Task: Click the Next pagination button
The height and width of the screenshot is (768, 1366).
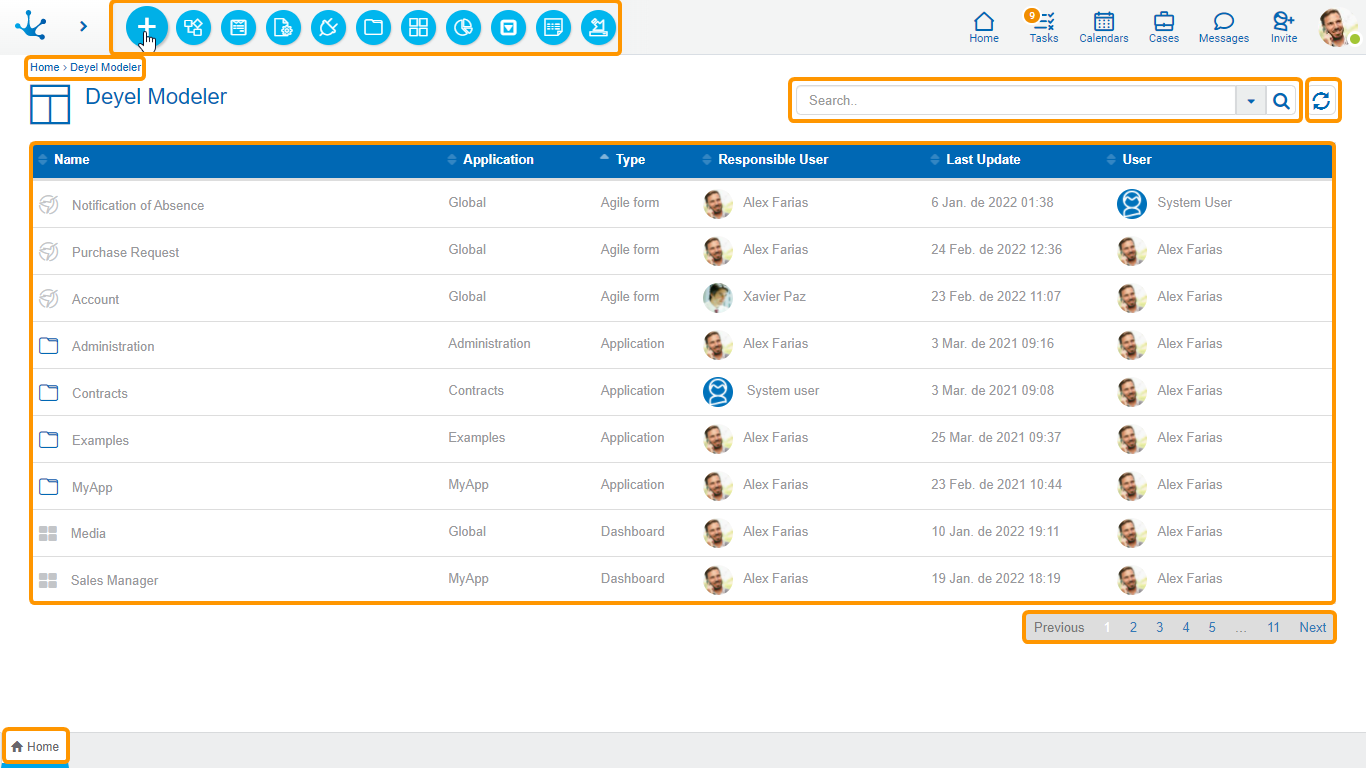Action: (1312, 628)
